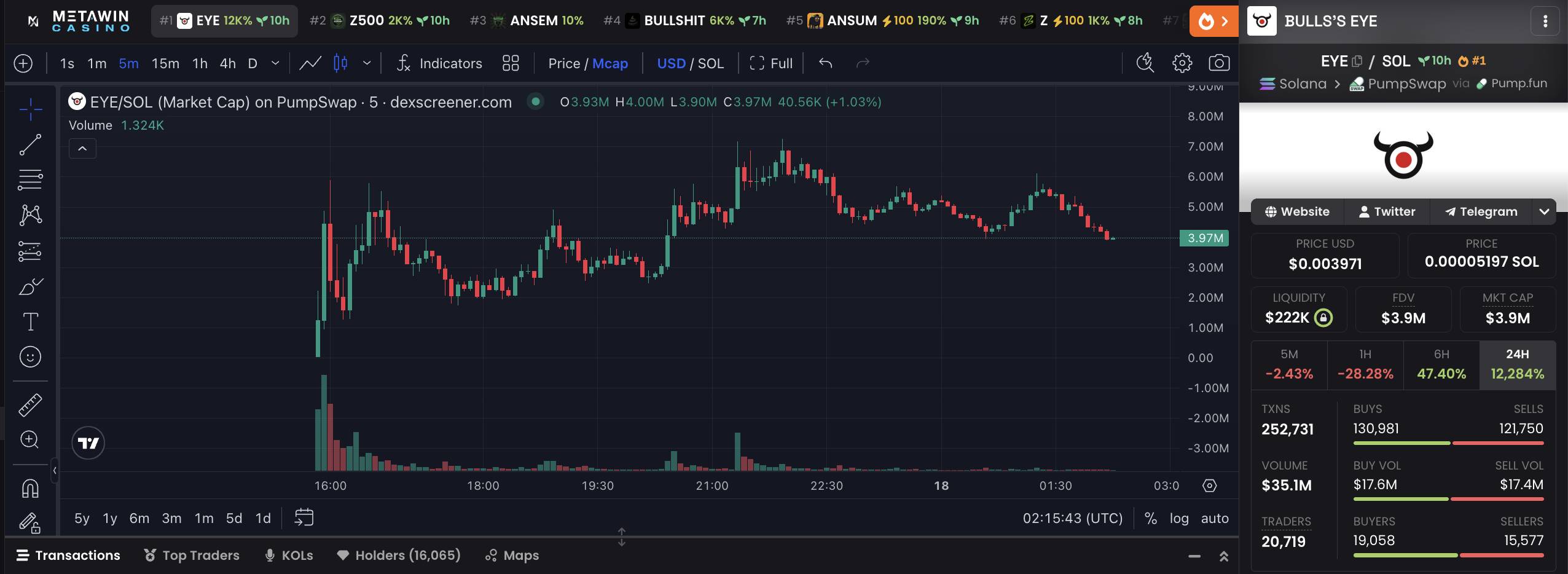Select the 15m timeframe

pos(165,63)
